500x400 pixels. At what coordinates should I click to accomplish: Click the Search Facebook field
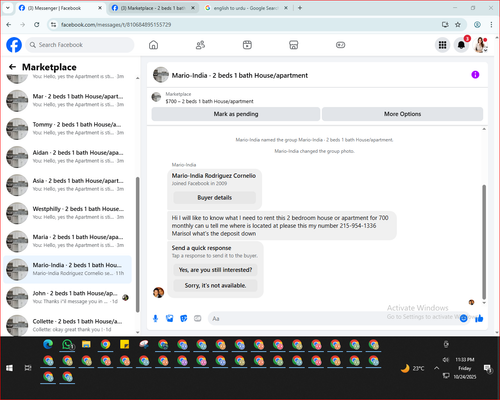80,45
